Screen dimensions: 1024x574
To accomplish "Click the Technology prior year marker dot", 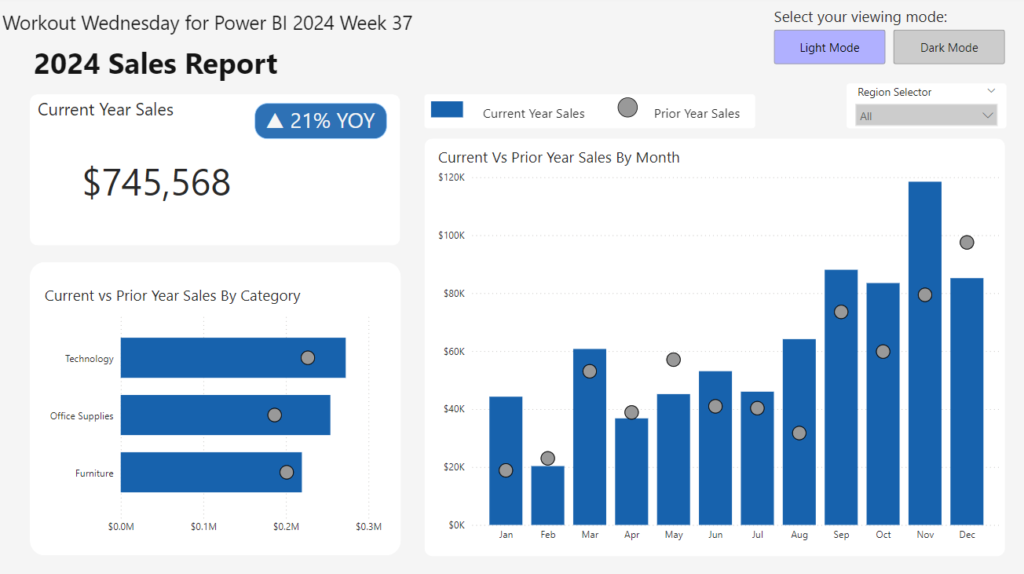I will click(x=308, y=358).
